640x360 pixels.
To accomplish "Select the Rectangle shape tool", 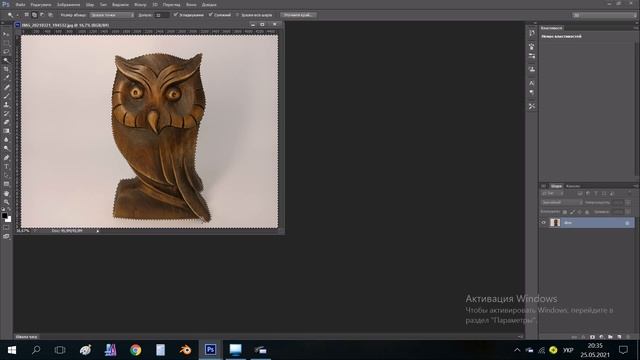I will (6, 184).
